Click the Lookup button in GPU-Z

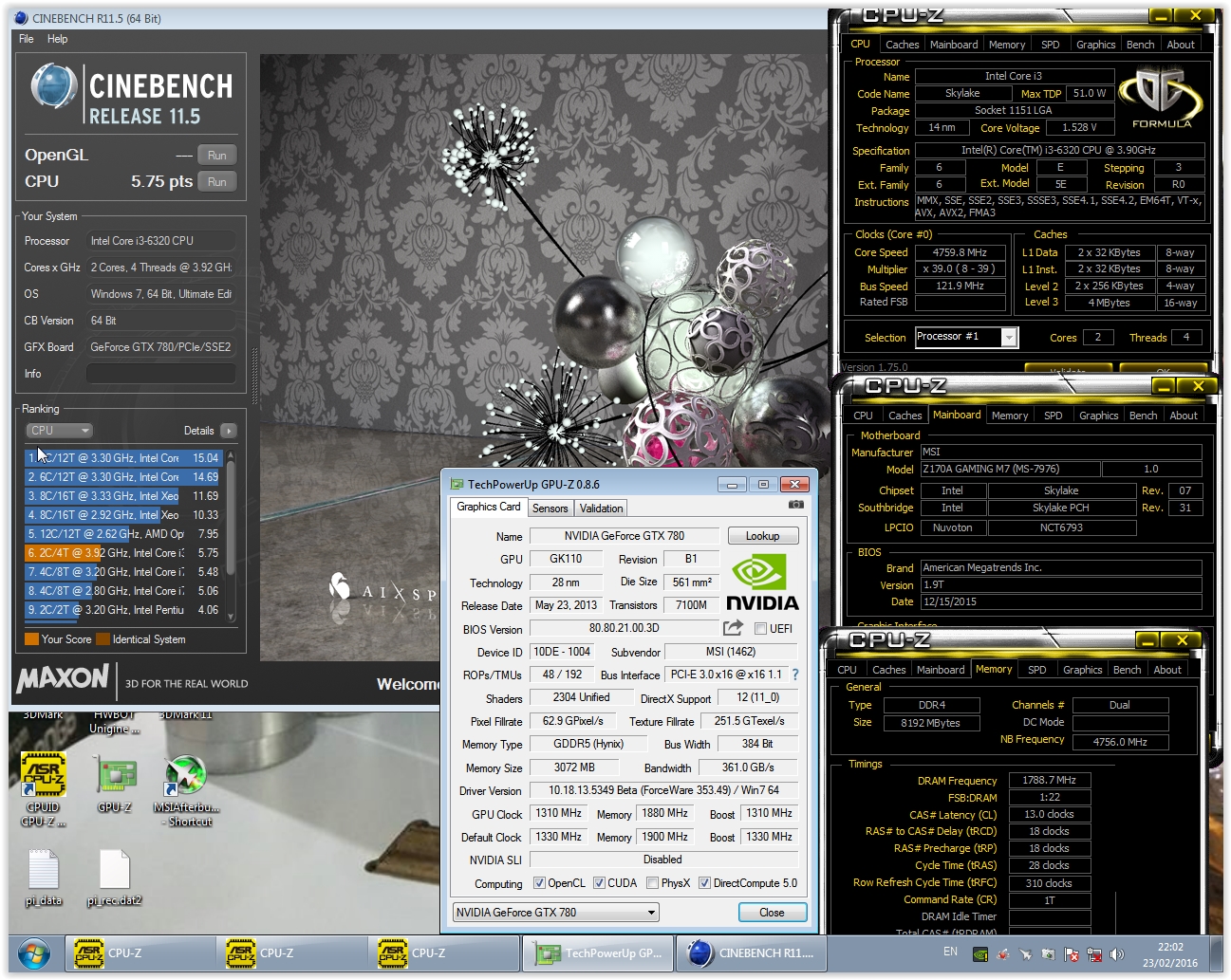763,536
